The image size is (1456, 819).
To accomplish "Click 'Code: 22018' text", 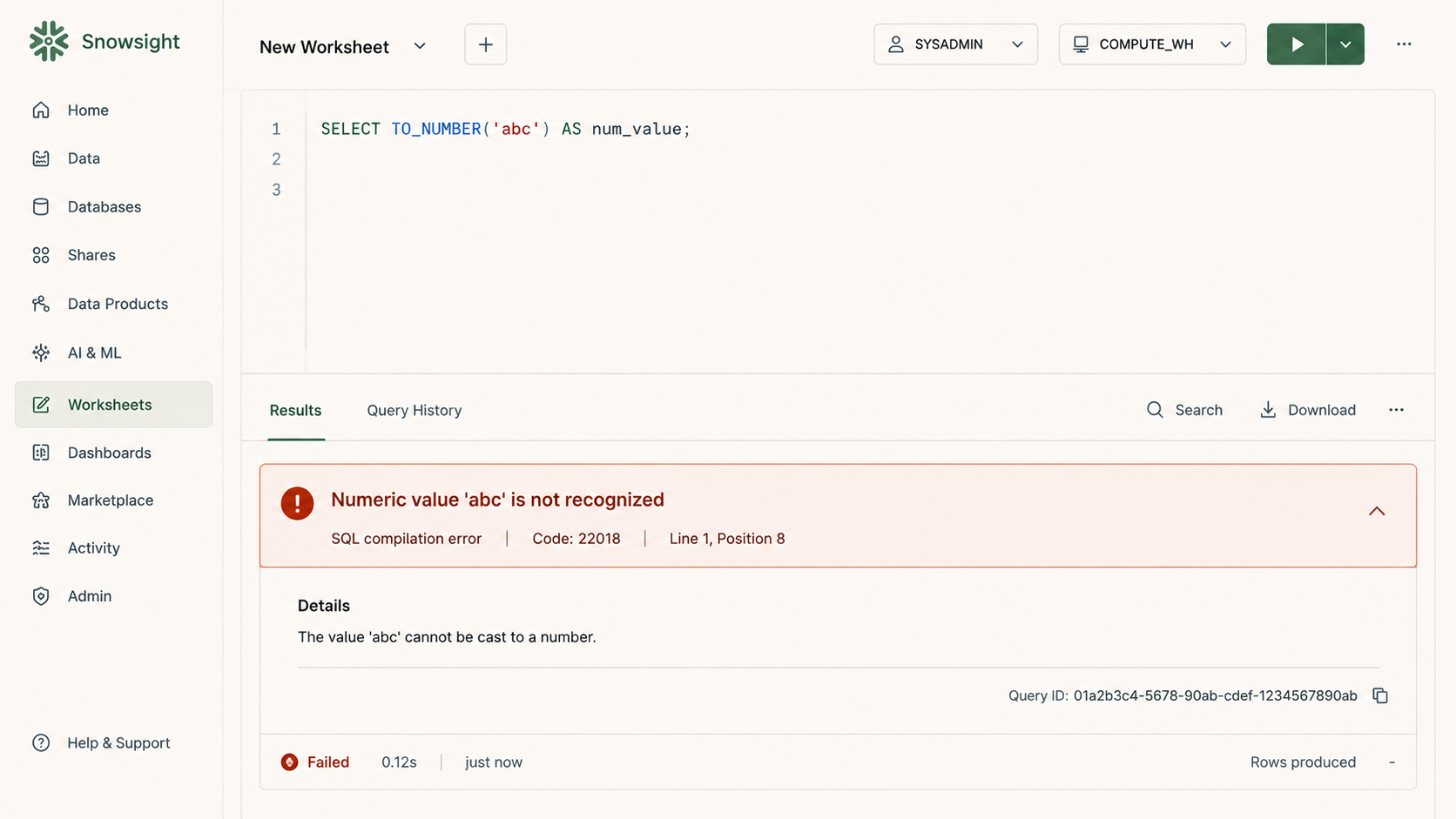I will click(x=576, y=539).
